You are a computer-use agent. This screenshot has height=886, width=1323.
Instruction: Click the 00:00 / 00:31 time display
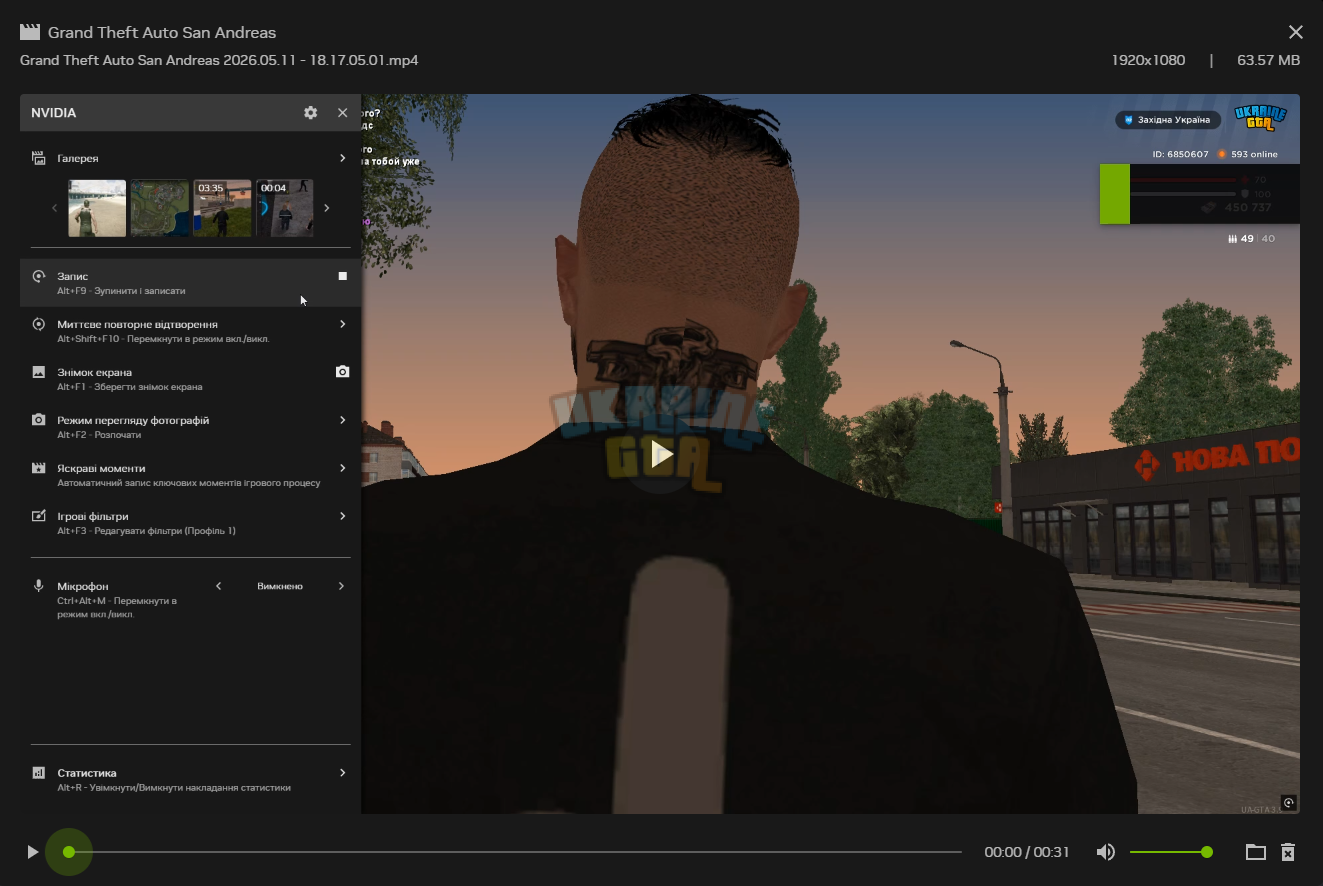point(1027,852)
